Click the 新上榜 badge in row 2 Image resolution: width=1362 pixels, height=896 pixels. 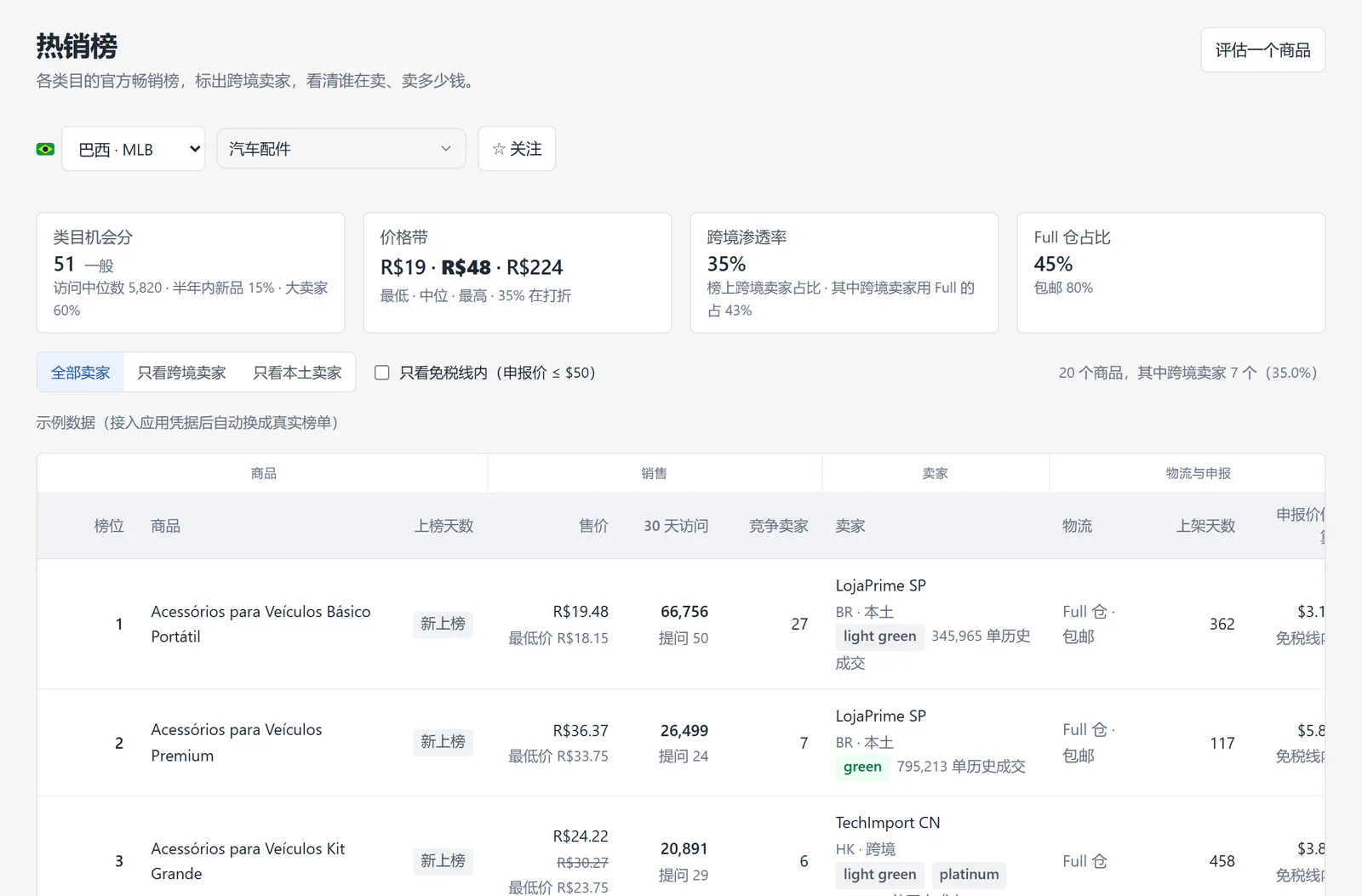[443, 742]
